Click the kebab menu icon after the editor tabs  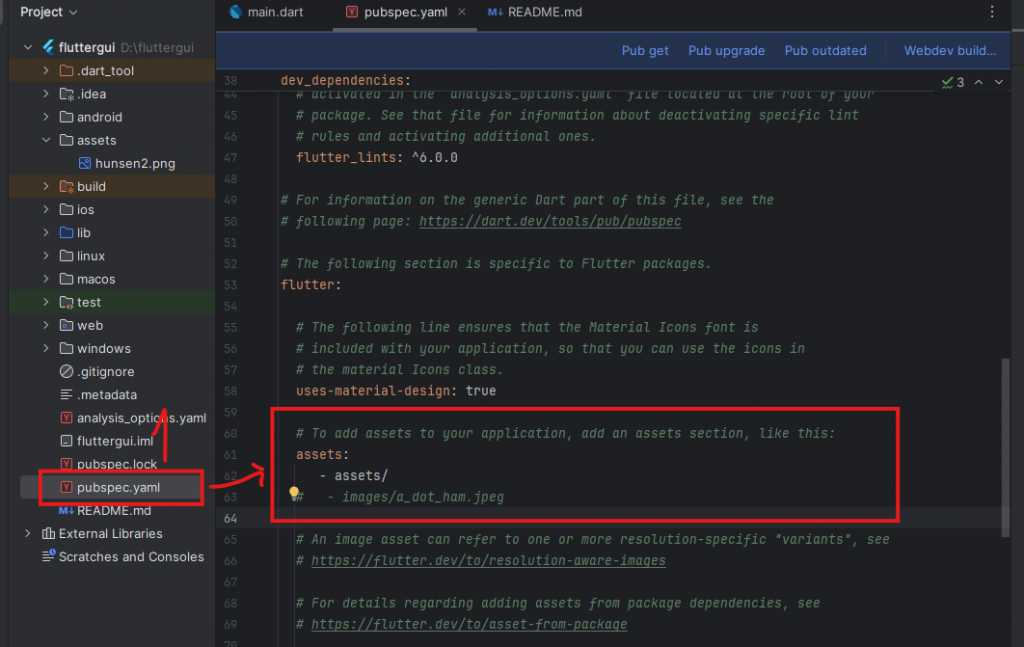pos(991,12)
